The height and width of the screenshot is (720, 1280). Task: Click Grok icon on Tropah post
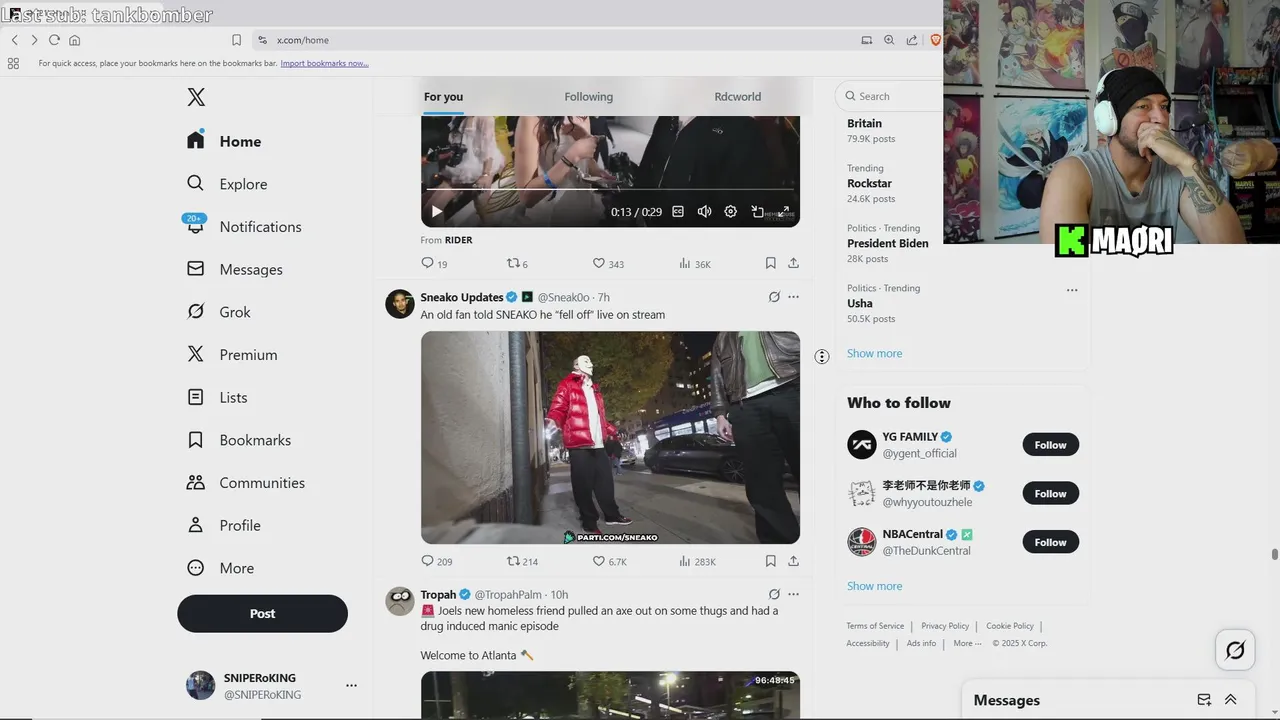click(x=774, y=594)
